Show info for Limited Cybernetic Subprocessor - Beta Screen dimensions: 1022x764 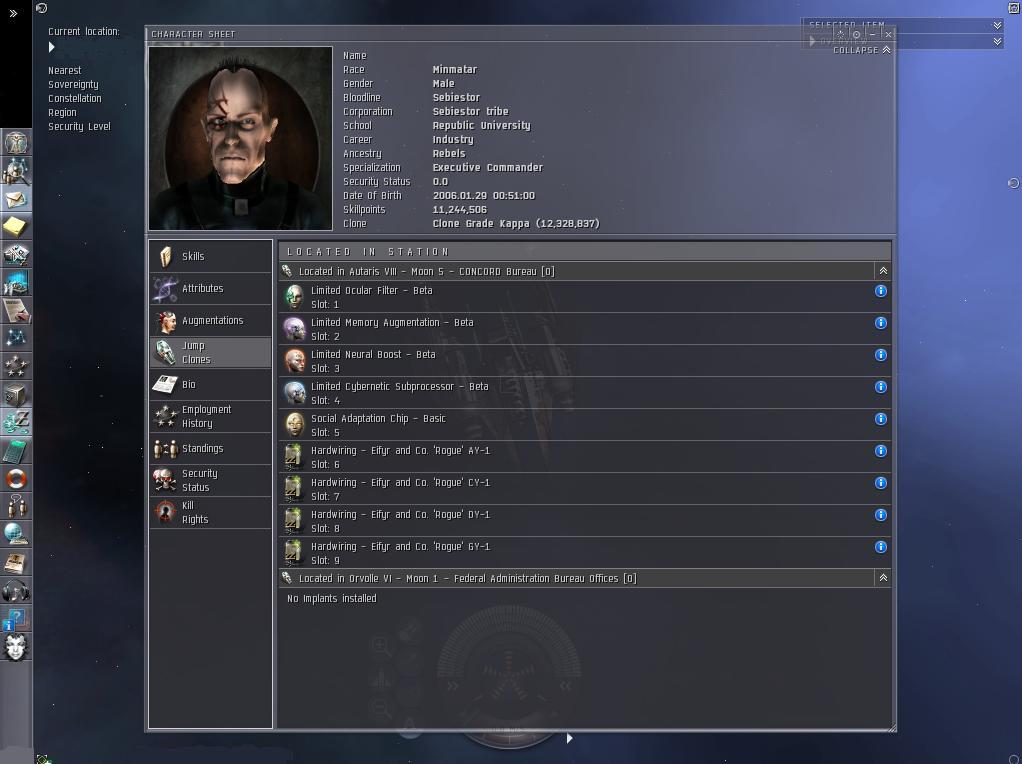(881, 387)
